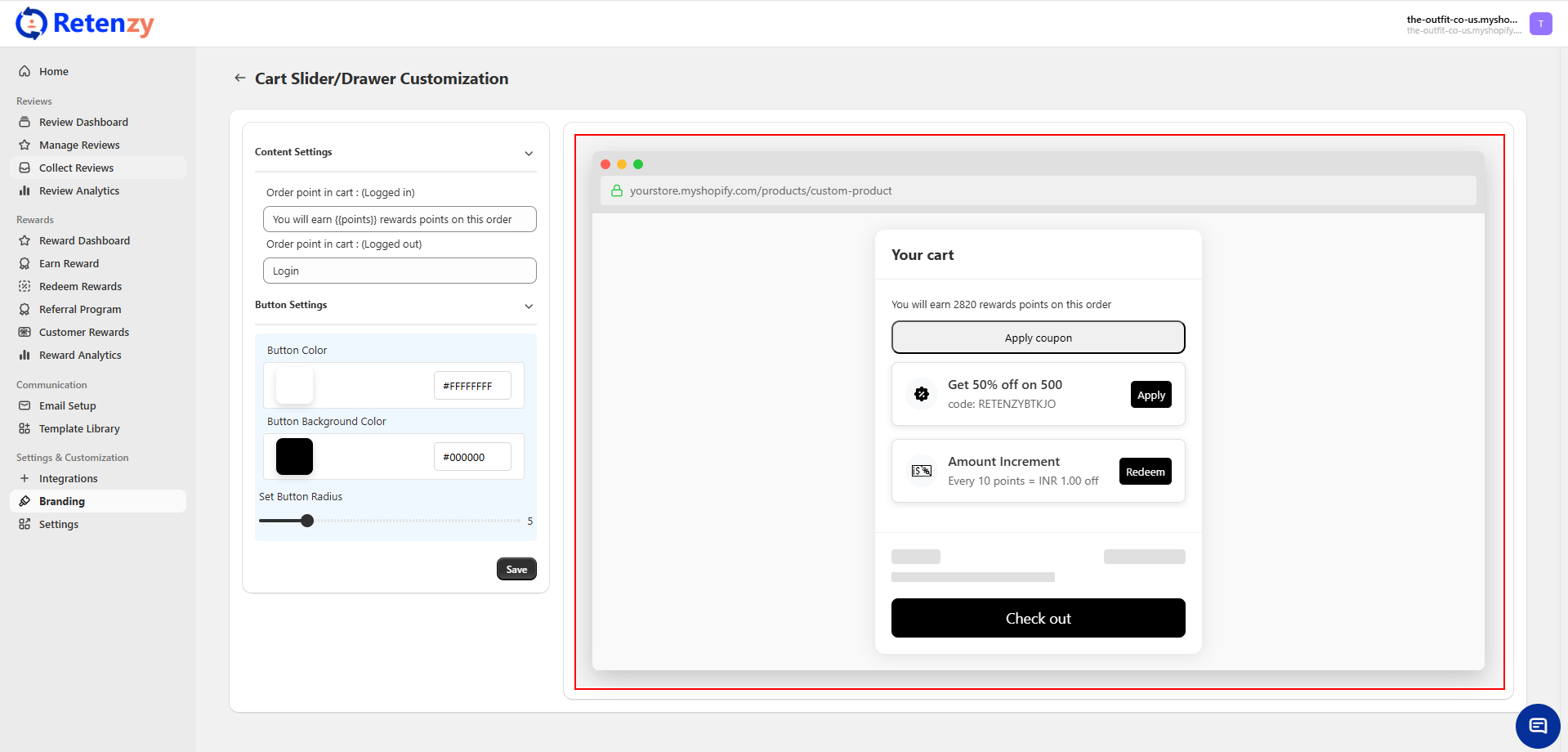Click the Retenzy logo
Viewport: 1568px width, 752px height.
[x=85, y=24]
